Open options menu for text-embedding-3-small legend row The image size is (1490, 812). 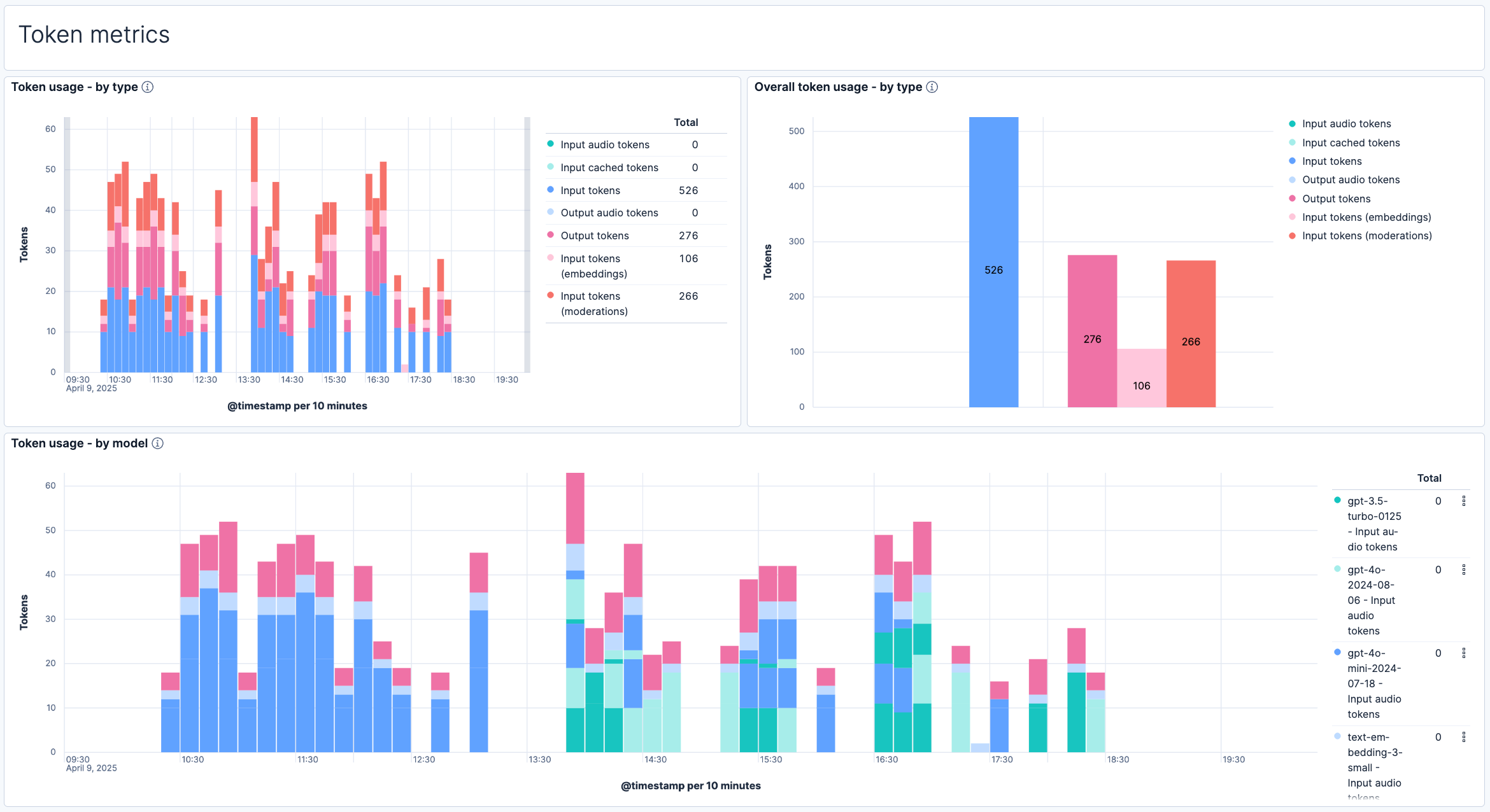point(1464,738)
